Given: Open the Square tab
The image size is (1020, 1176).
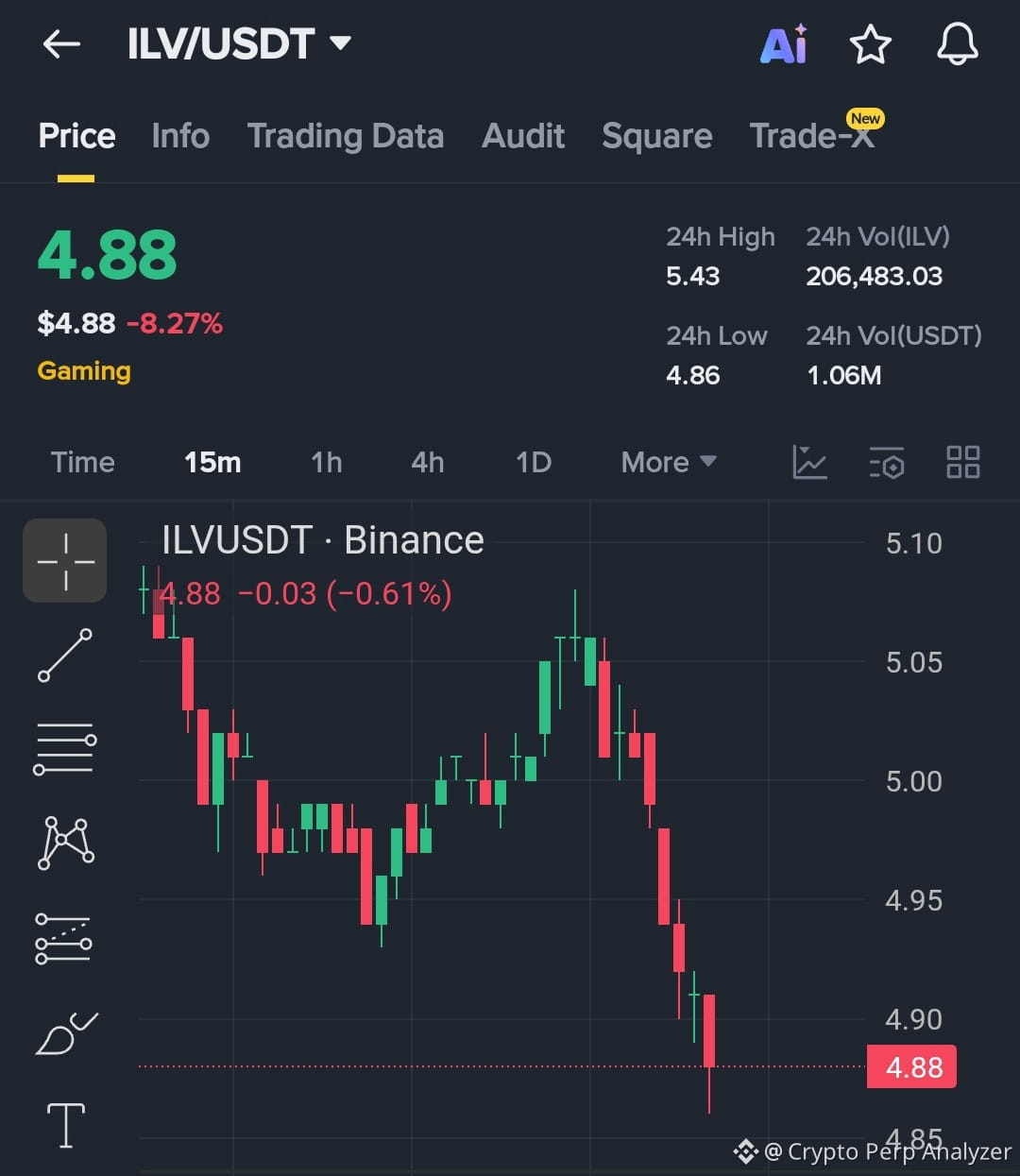Looking at the screenshot, I should [657, 136].
